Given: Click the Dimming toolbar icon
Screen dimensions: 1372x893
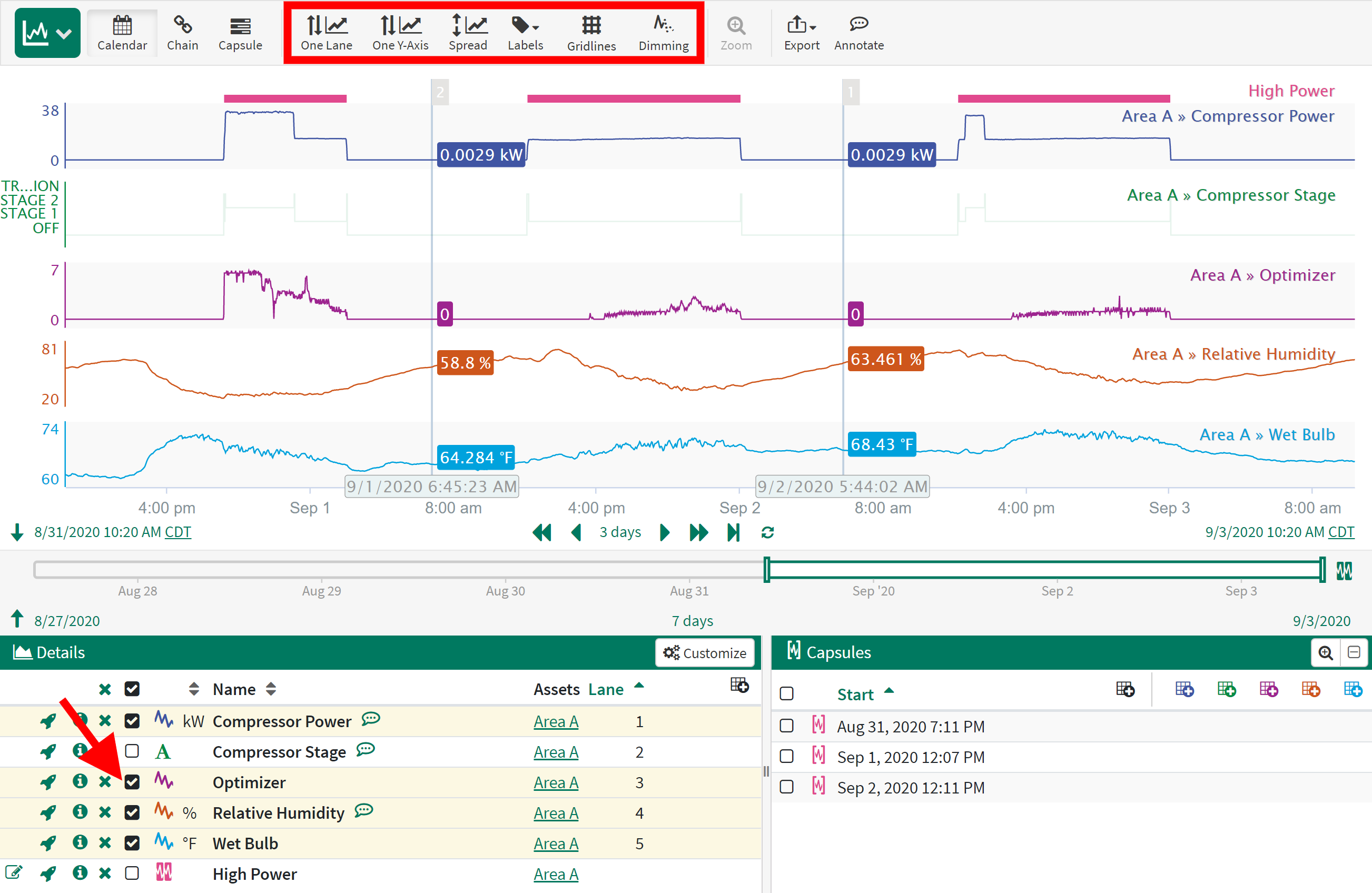Looking at the screenshot, I should (x=663, y=33).
